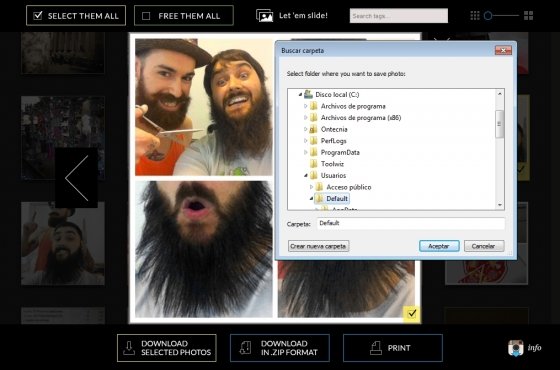Click the zip file icon on the DOWNLOAD IN .ZIP FORMAT button
Viewport: 560px width, 370px height.
tap(245, 348)
